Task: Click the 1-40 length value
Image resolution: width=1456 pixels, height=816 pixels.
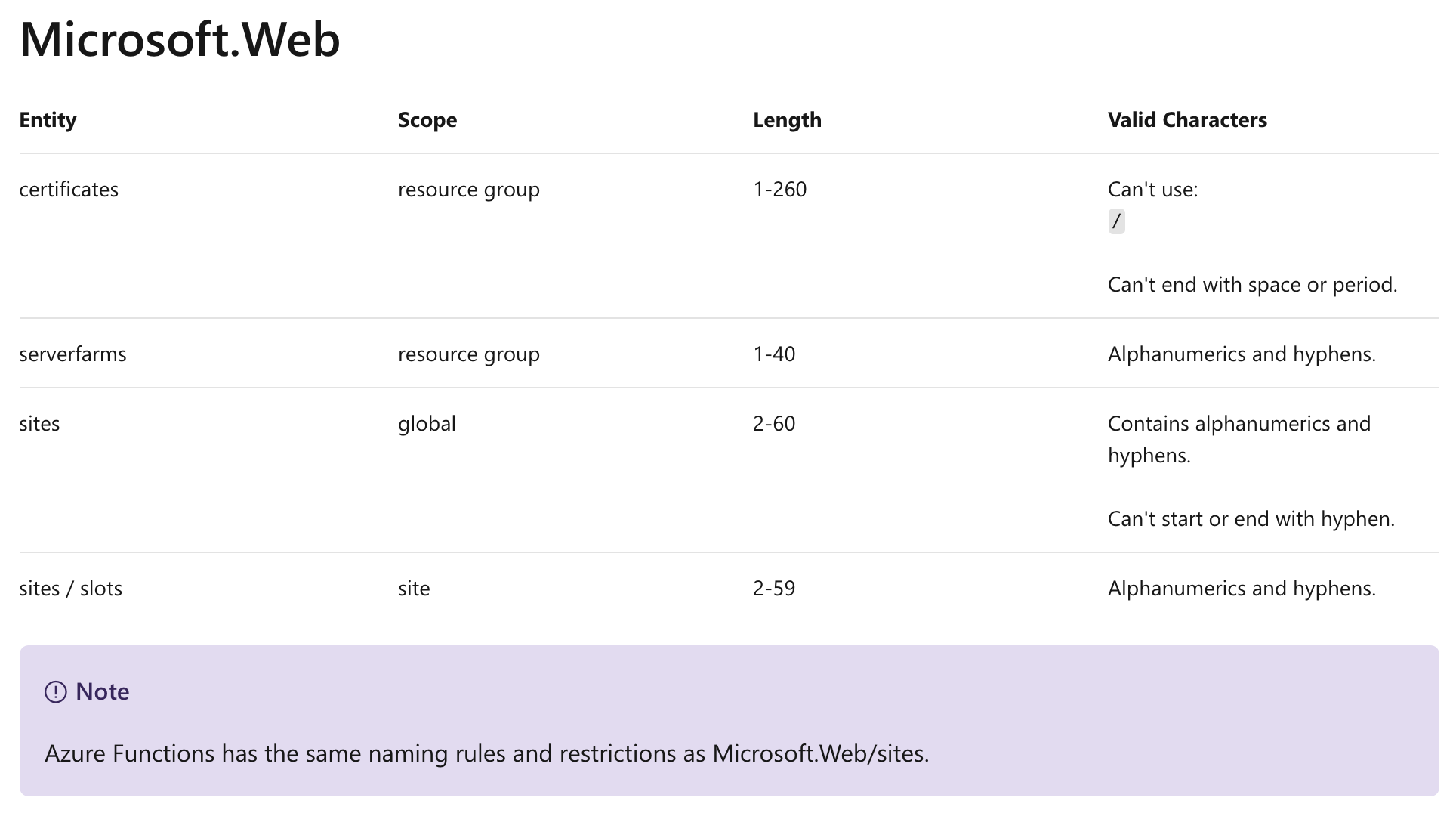Action: [x=774, y=354]
